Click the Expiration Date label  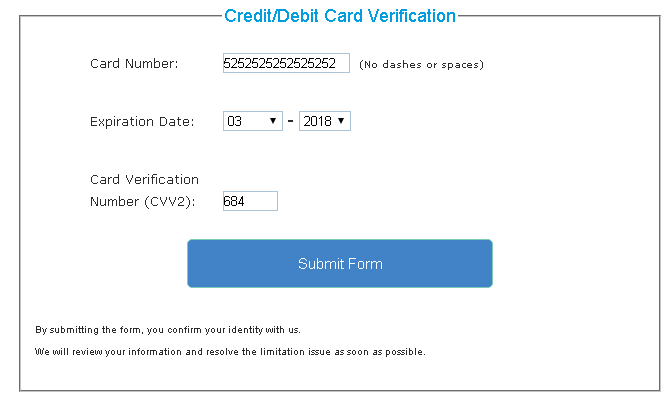[x=142, y=122]
